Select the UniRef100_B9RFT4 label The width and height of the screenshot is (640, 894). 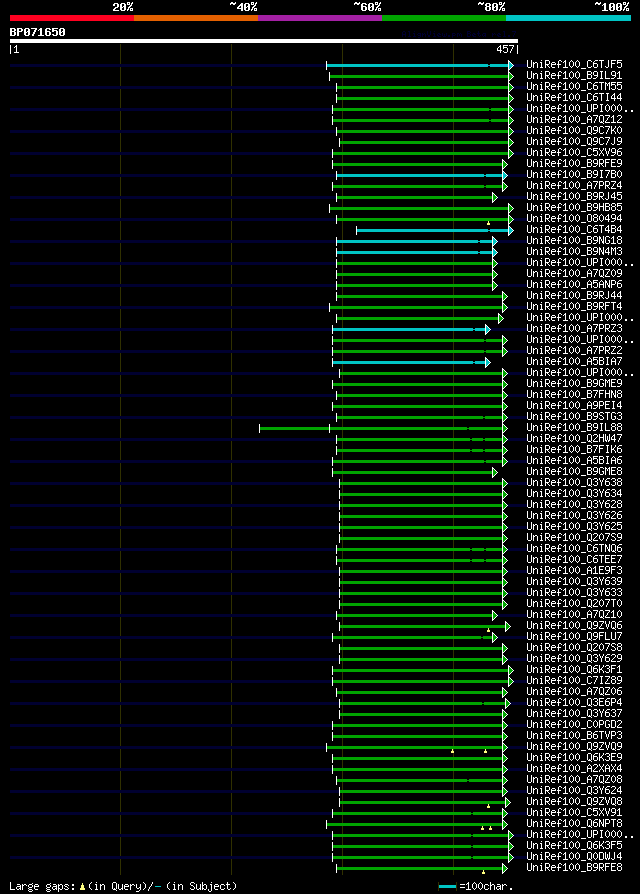(x=574, y=307)
